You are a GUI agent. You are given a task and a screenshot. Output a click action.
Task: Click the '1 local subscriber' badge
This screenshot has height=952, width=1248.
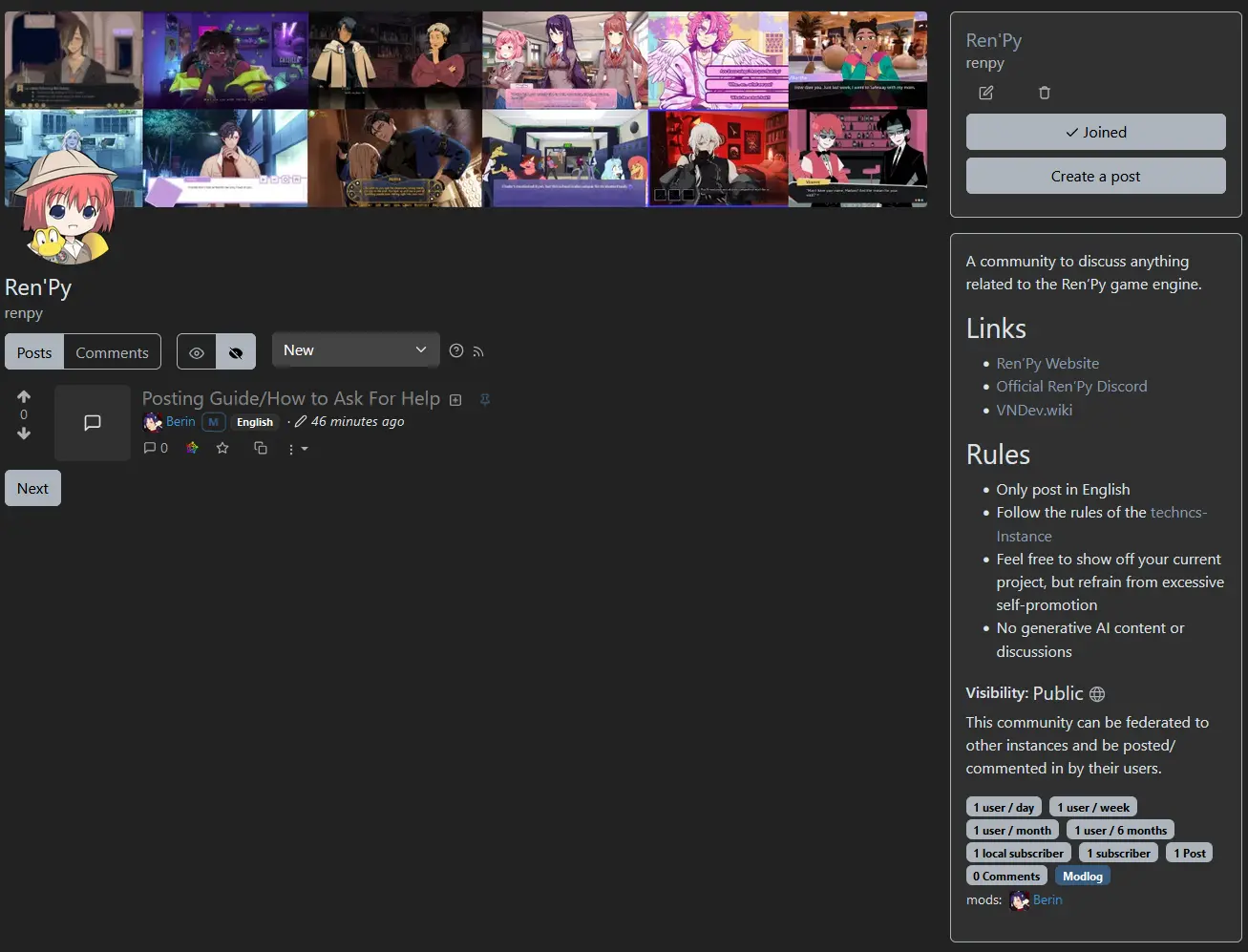(x=1018, y=853)
